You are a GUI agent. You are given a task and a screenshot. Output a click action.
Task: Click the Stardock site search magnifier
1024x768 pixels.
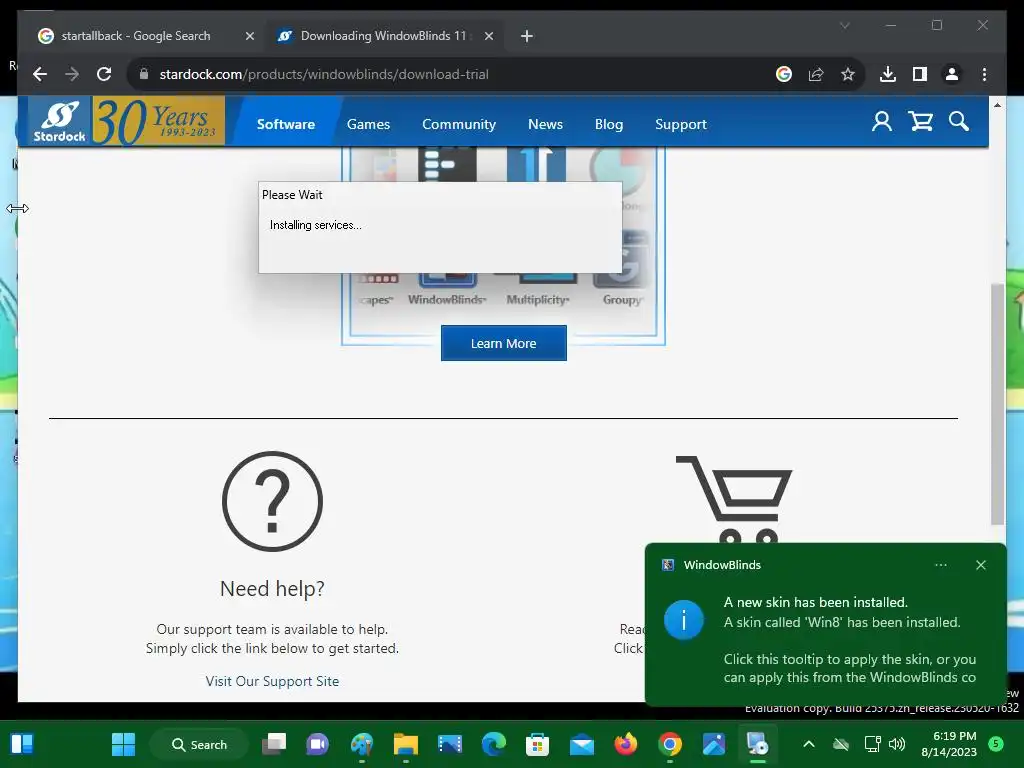pos(959,121)
